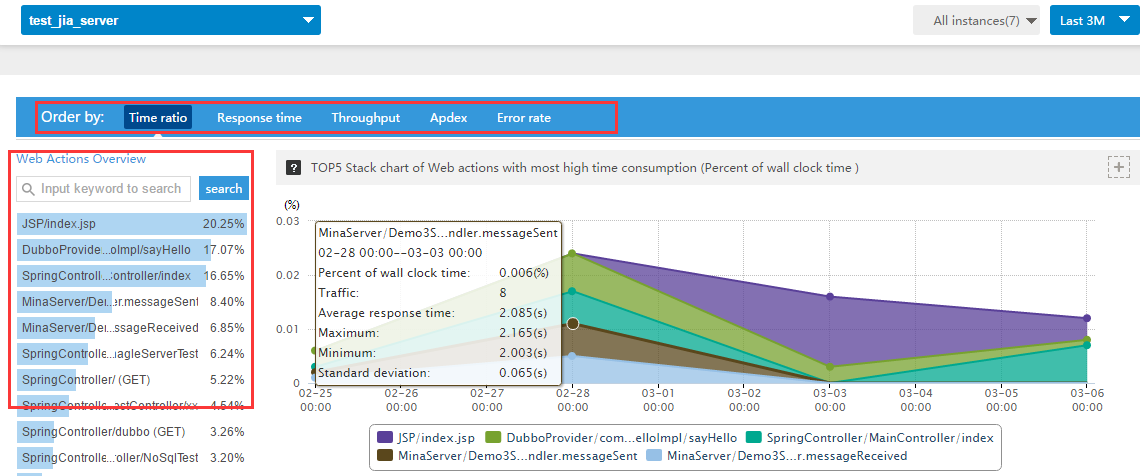Image resolution: width=1140 pixels, height=476 pixels.
Task: Sort by Response time
Action: pyautogui.click(x=259, y=118)
